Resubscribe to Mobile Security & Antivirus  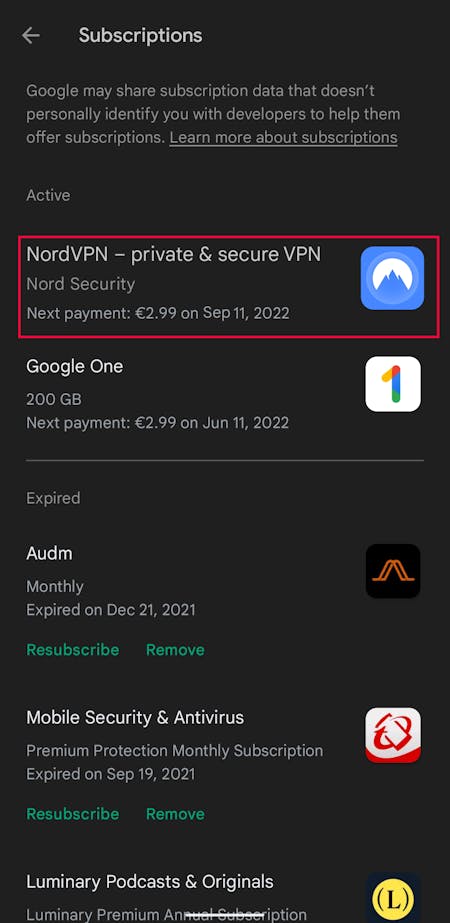[72, 814]
